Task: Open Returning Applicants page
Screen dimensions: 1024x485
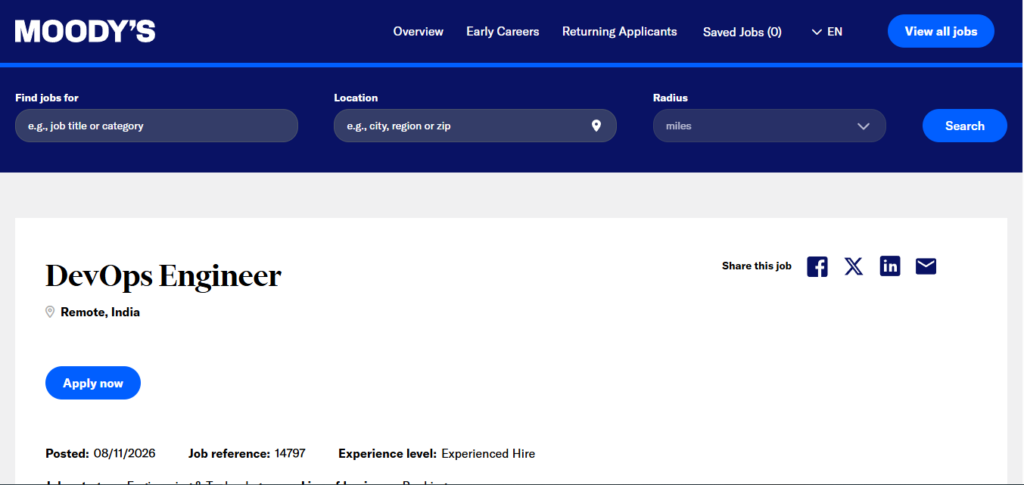Action: click(x=620, y=31)
